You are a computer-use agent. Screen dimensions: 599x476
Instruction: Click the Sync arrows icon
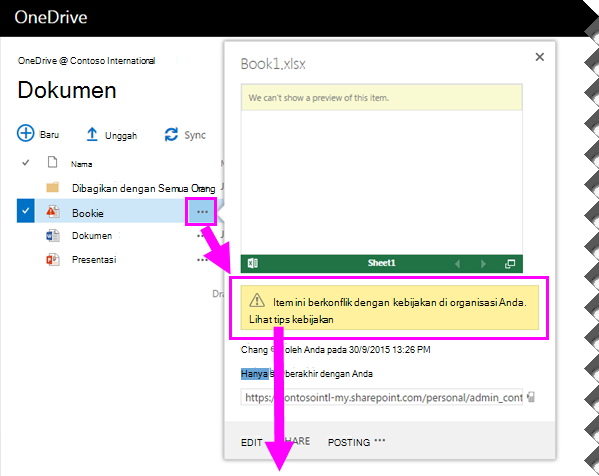pyautogui.click(x=171, y=134)
